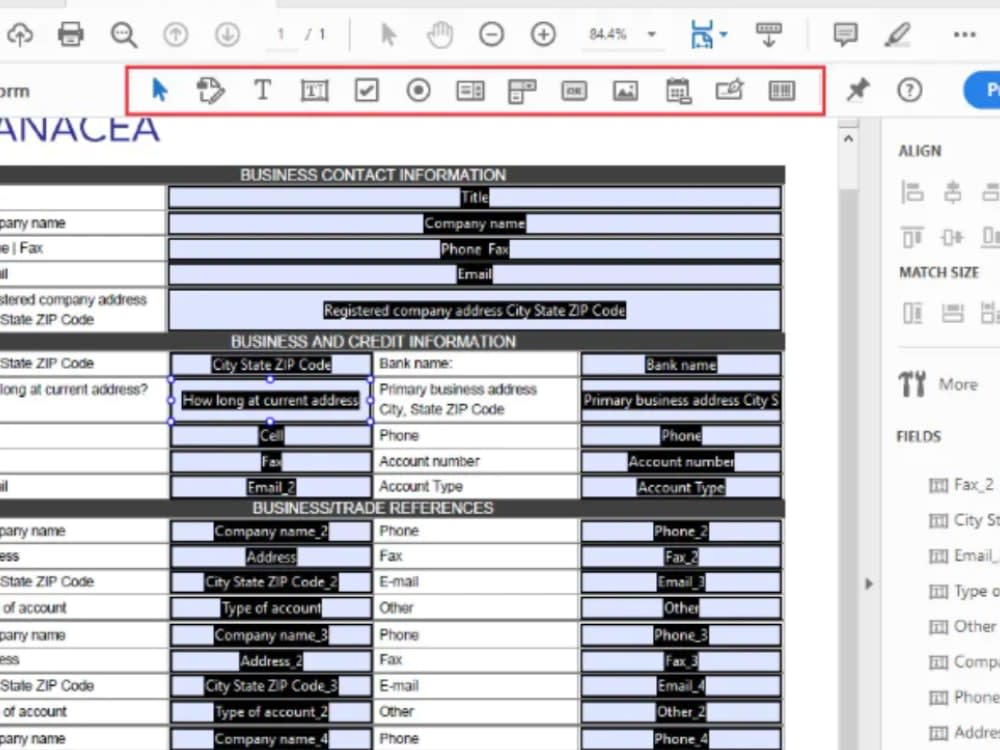
Task: Click the scrolling mode keyboard icon
Action: click(768, 34)
